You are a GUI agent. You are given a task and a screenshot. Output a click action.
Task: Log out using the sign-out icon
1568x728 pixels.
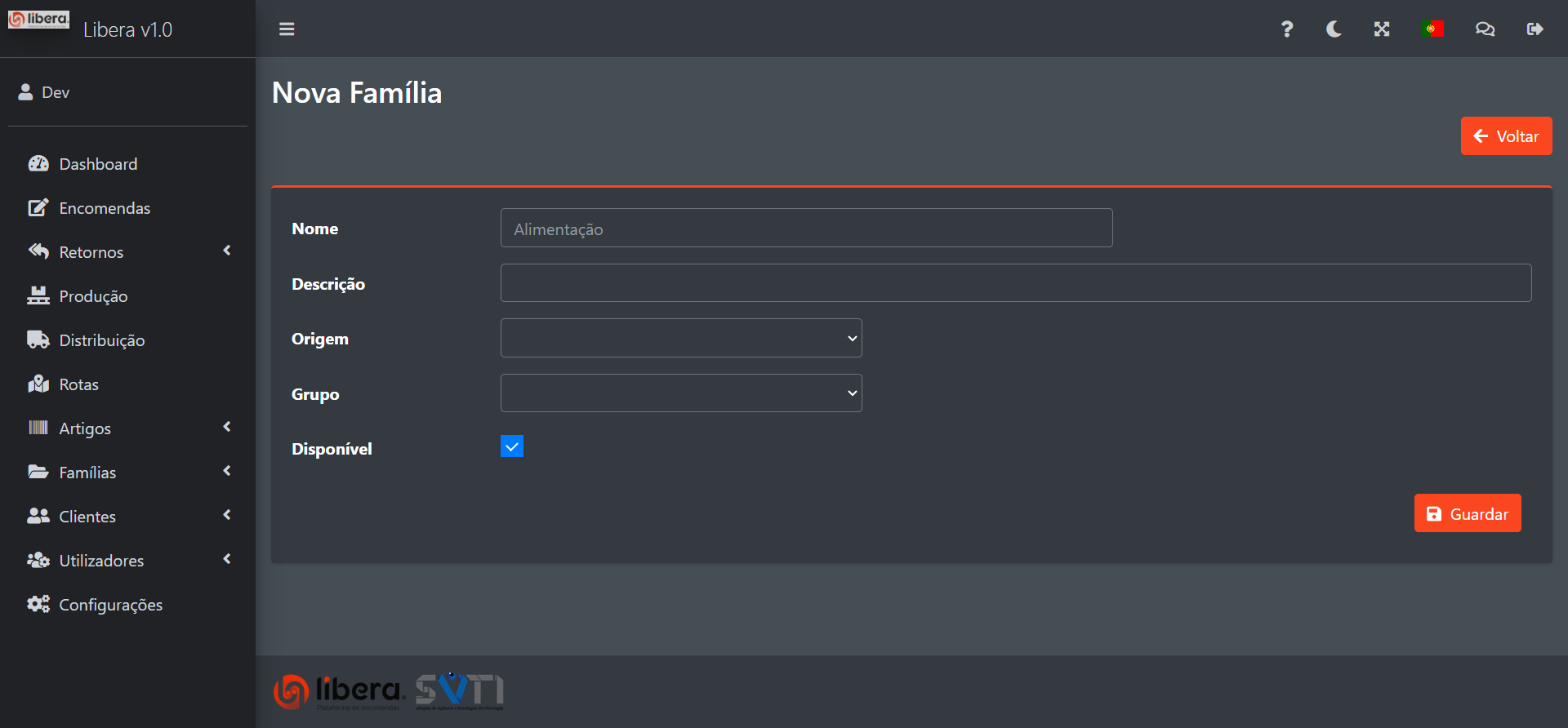coord(1535,29)
